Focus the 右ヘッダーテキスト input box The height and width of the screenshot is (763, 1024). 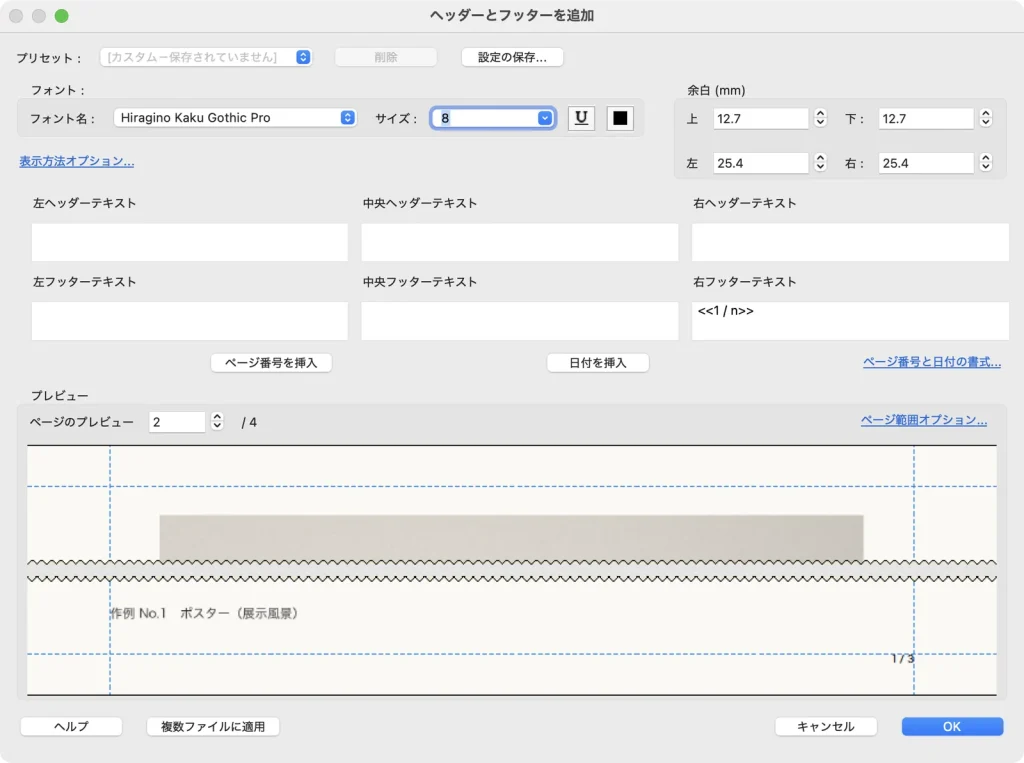tap(850, 242)
